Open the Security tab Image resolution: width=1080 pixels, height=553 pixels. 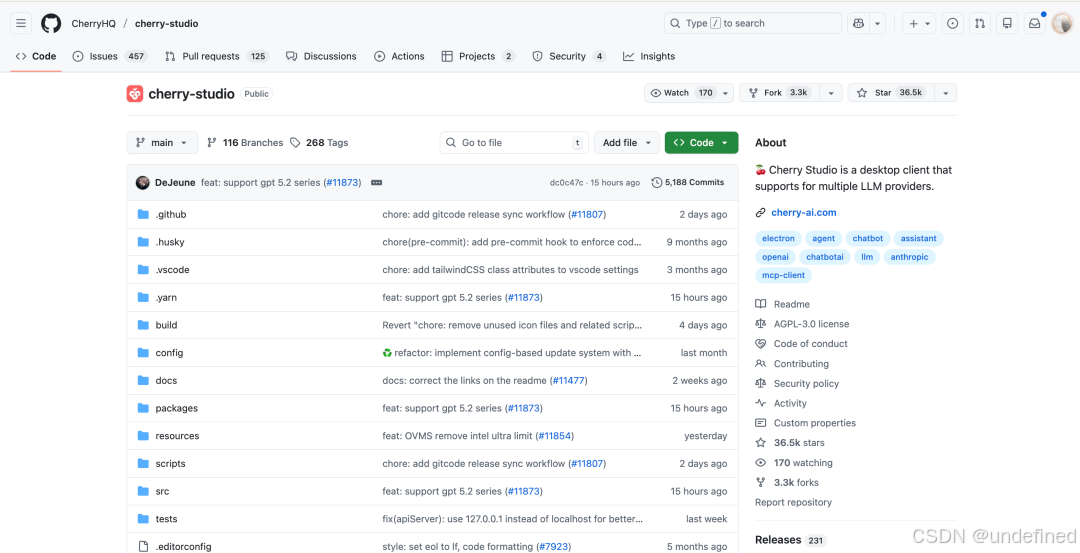(569, 56)
